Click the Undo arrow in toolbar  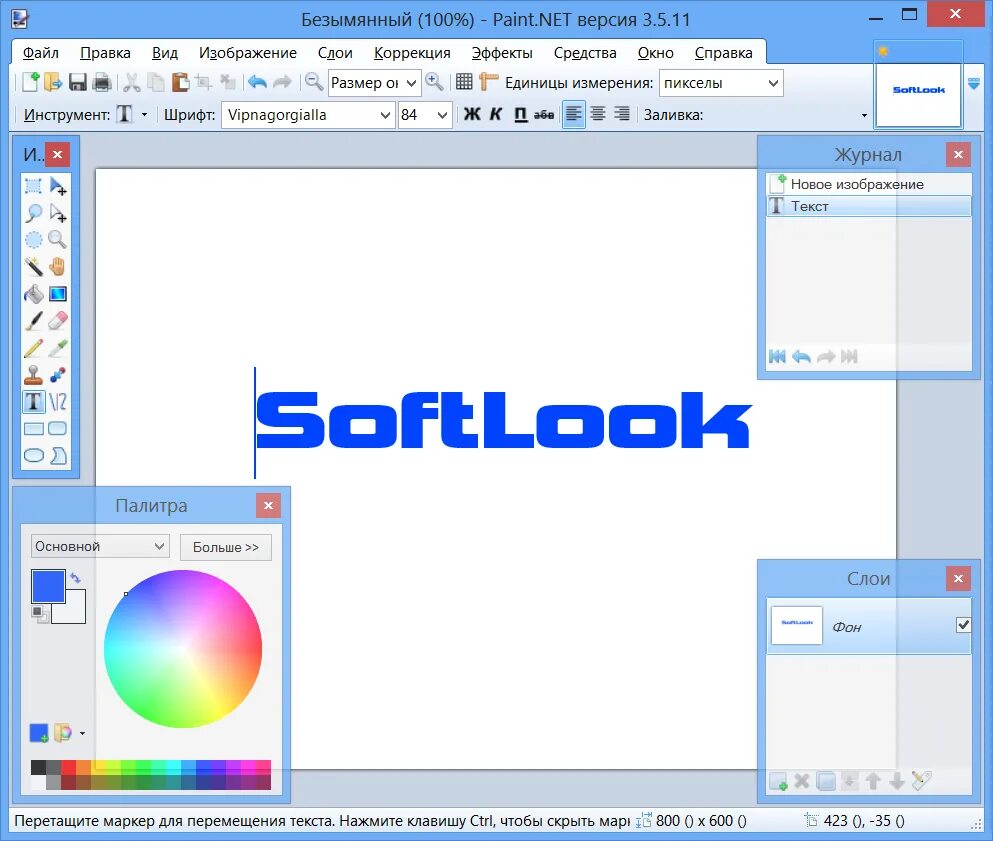pyautogui.click(x=257, y=82)
